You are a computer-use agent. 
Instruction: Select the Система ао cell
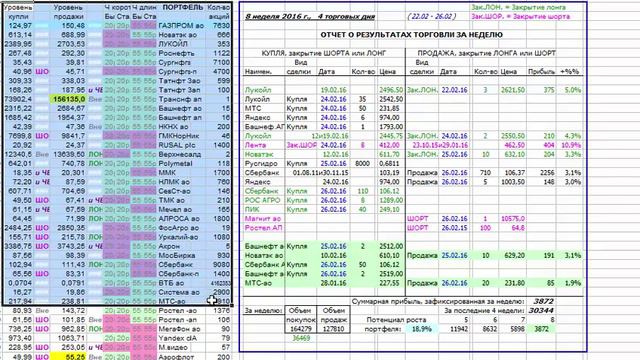coord(179,292)
